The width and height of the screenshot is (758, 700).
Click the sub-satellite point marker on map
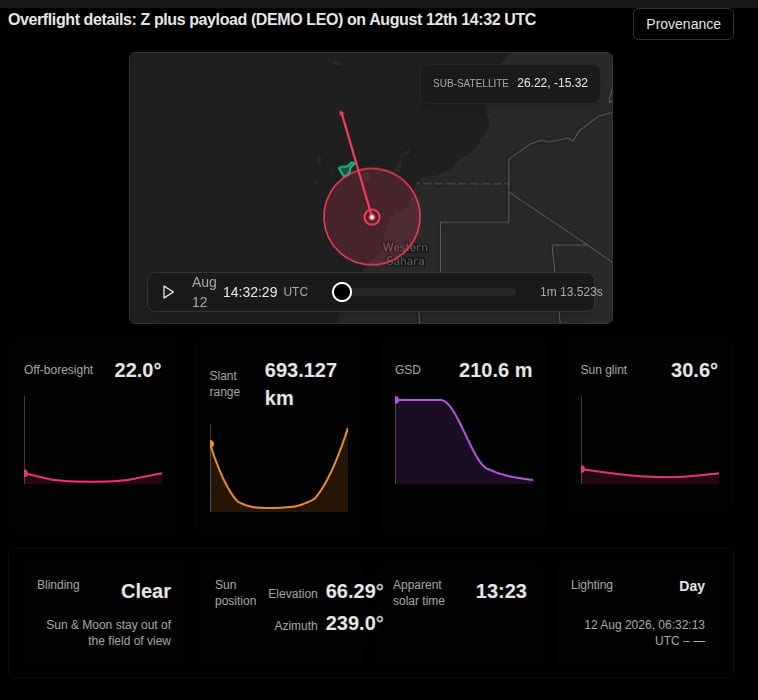tap(372, 217)
